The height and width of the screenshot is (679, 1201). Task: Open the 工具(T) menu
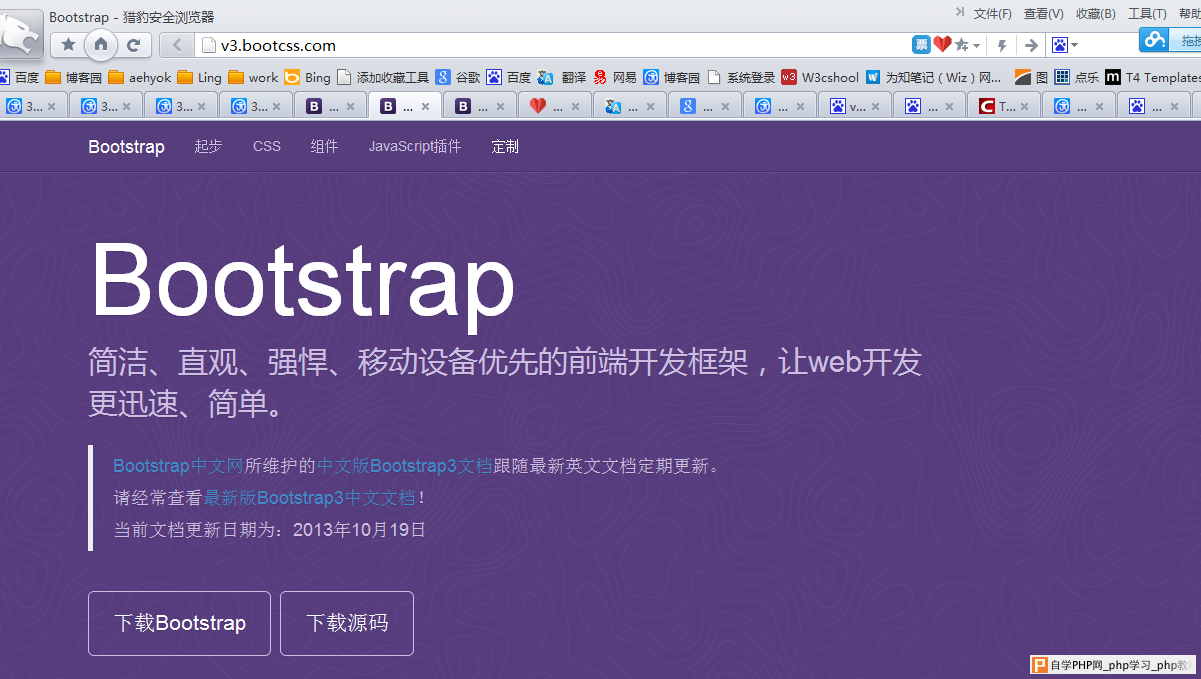1147,13
